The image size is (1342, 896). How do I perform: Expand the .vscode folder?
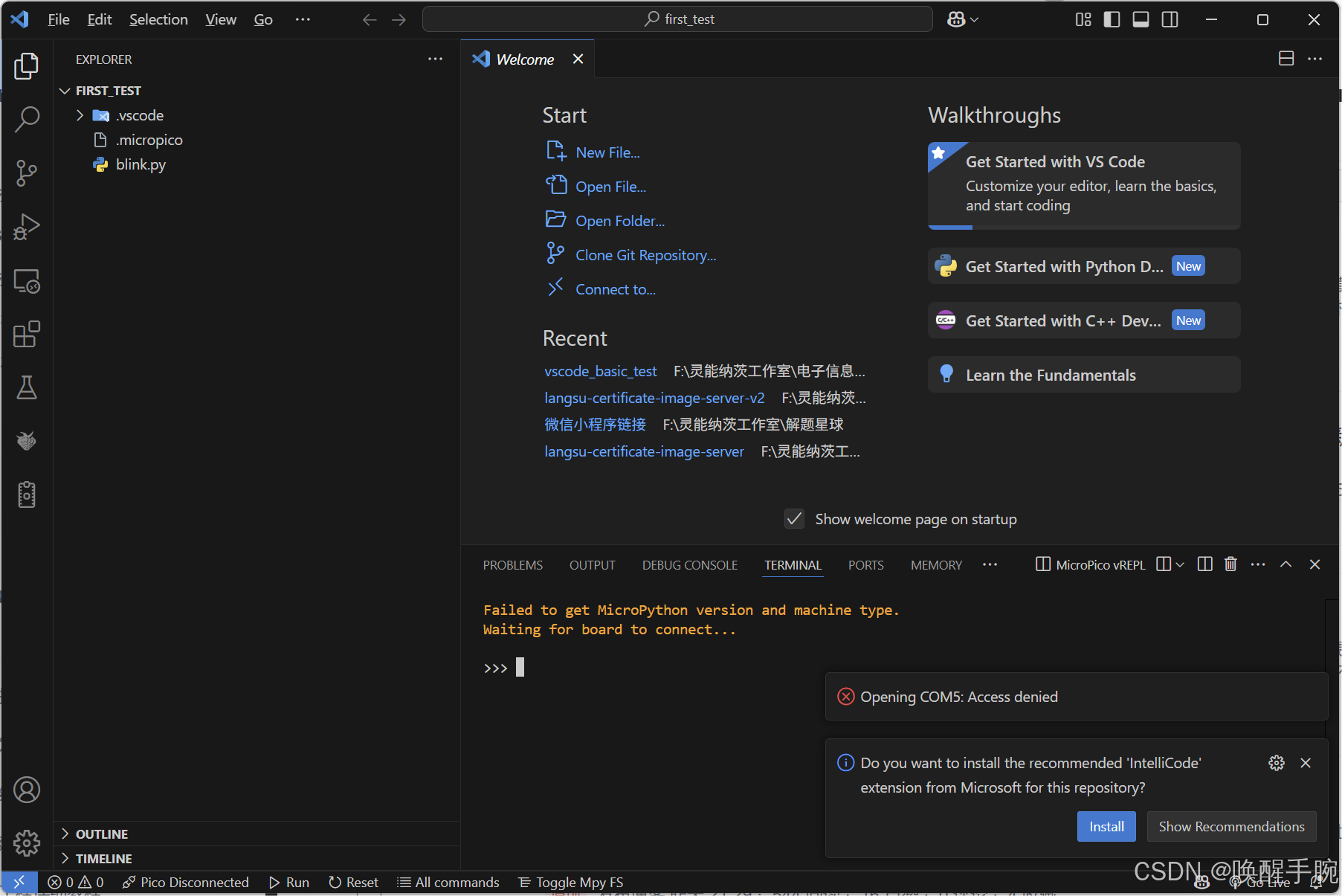pos(80,115)
